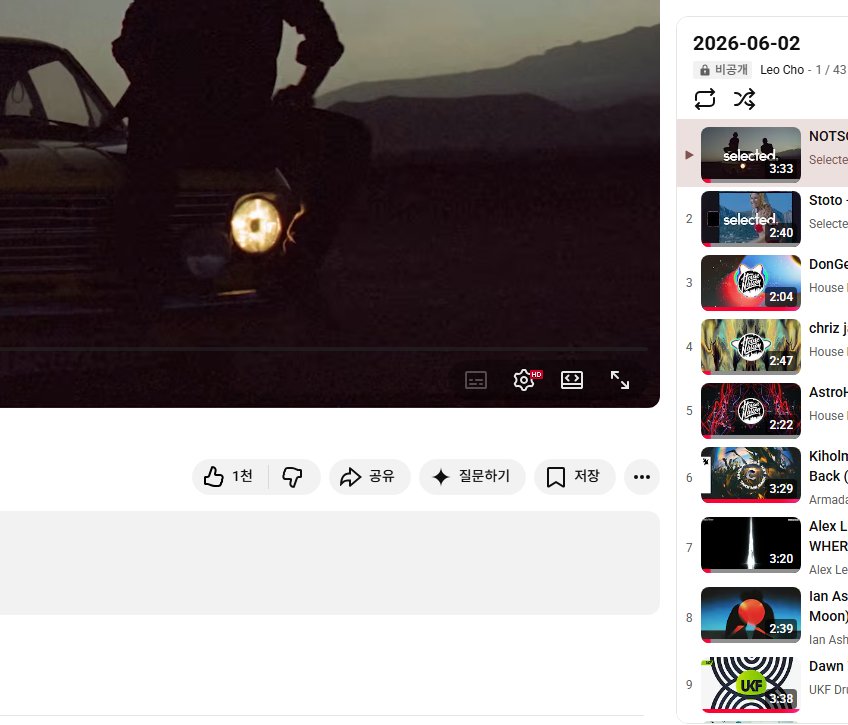
Task: Play the Stoto video thumbnail 2:40
Action: tap(751, 218)
